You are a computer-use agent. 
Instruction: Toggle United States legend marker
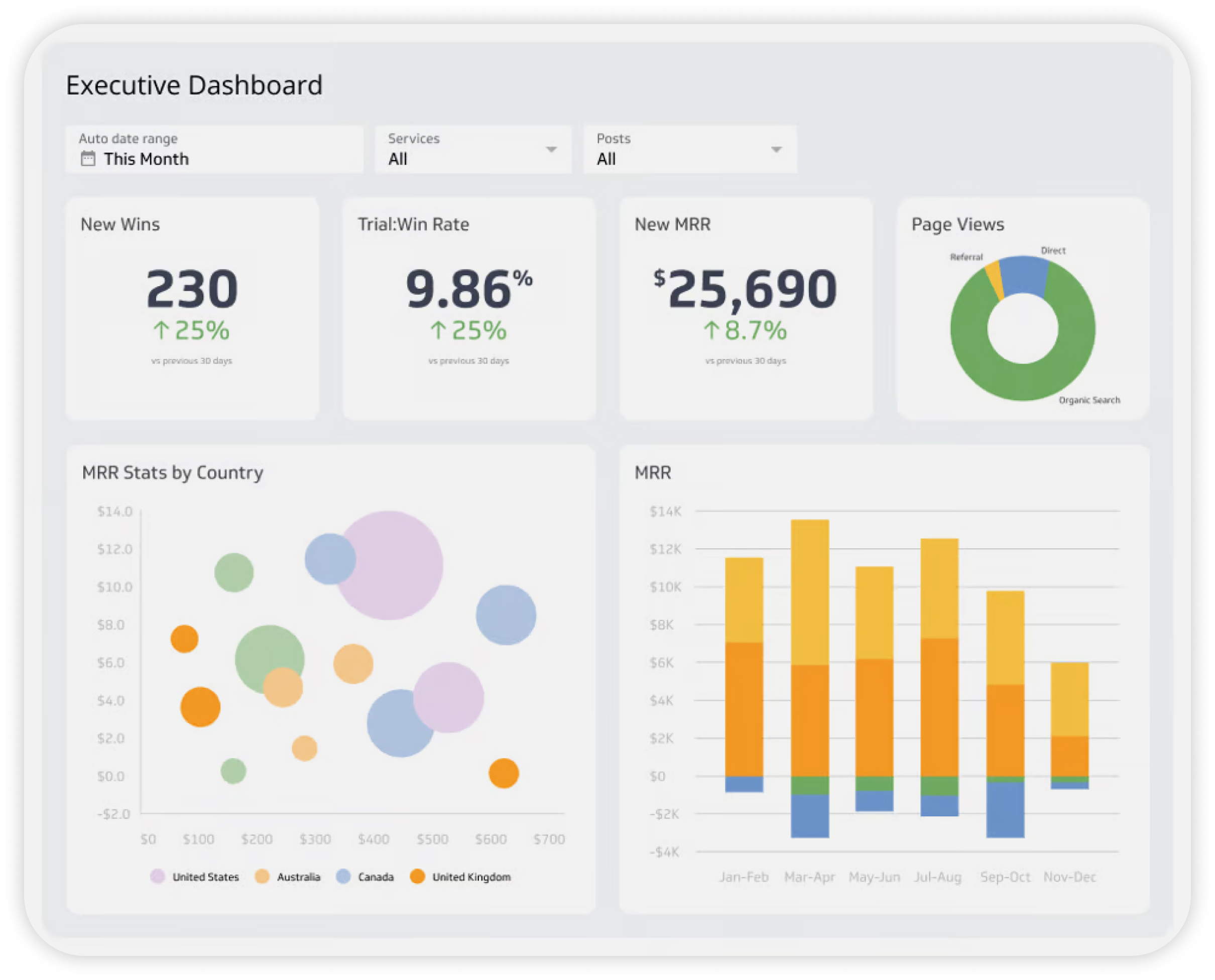(158, 876)
